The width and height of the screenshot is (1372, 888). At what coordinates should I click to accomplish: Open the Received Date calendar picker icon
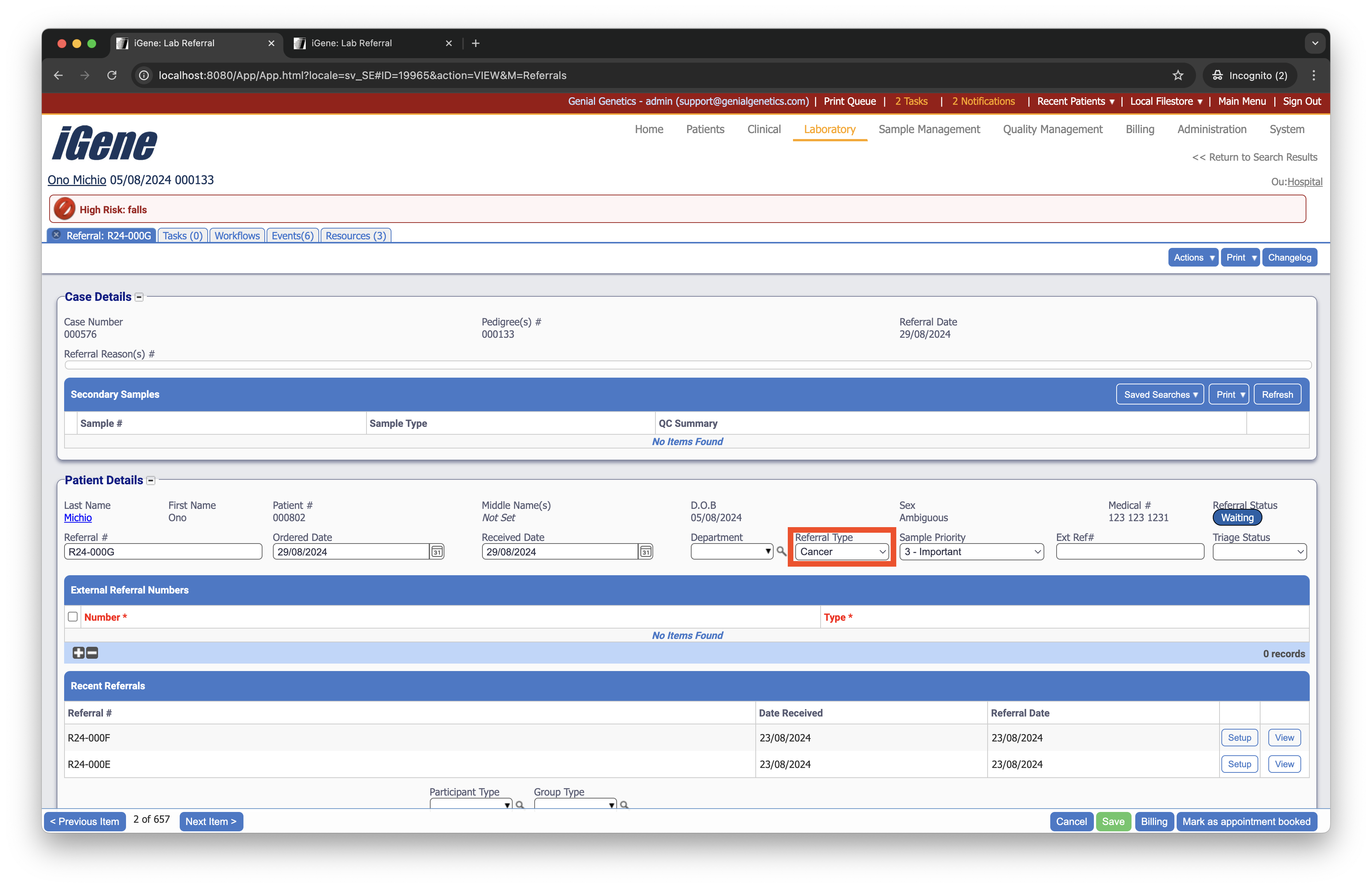click(x=646, y=551)
